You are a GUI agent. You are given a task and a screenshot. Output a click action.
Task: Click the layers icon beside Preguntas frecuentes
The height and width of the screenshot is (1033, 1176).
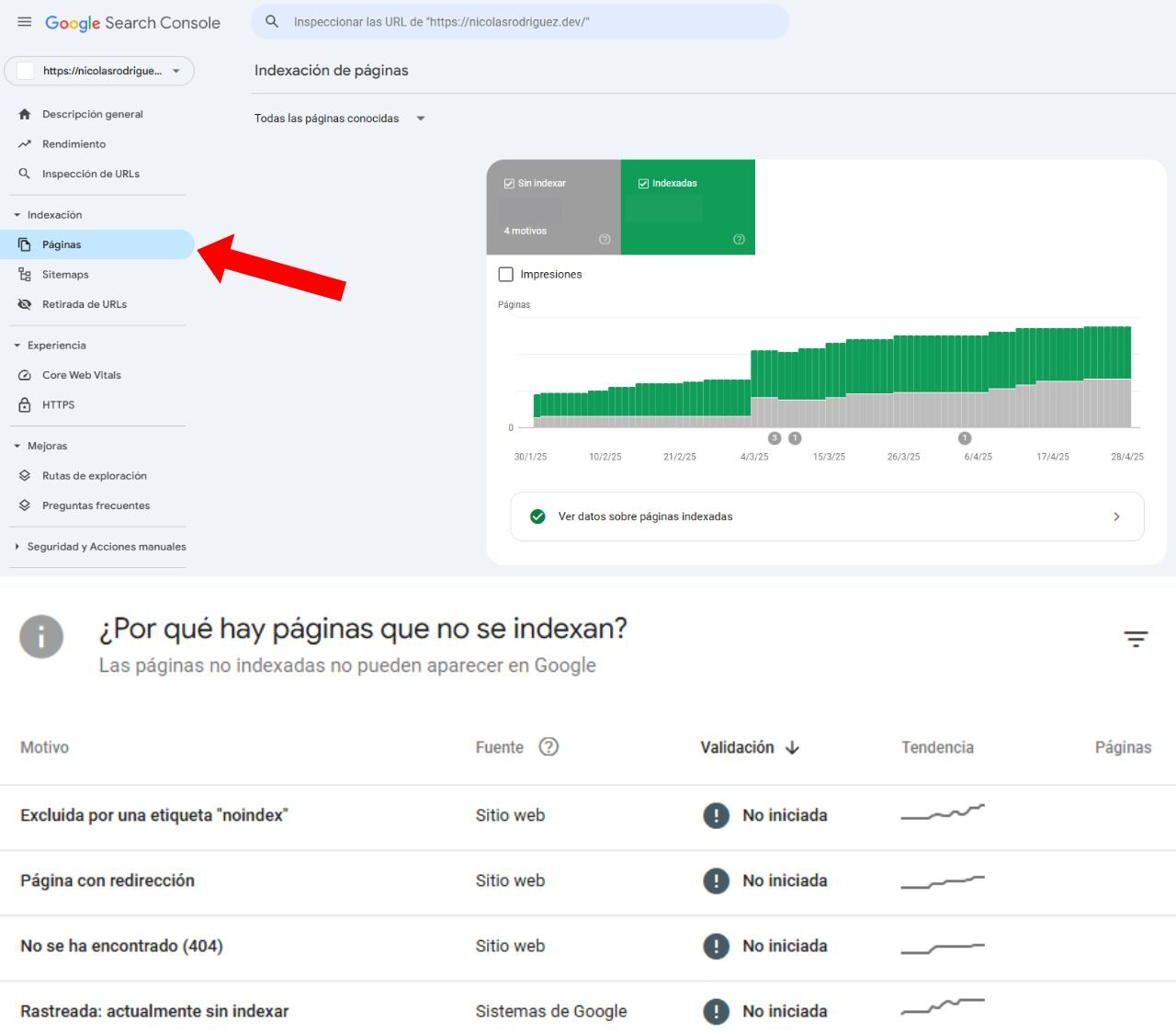tap(25, 505)
